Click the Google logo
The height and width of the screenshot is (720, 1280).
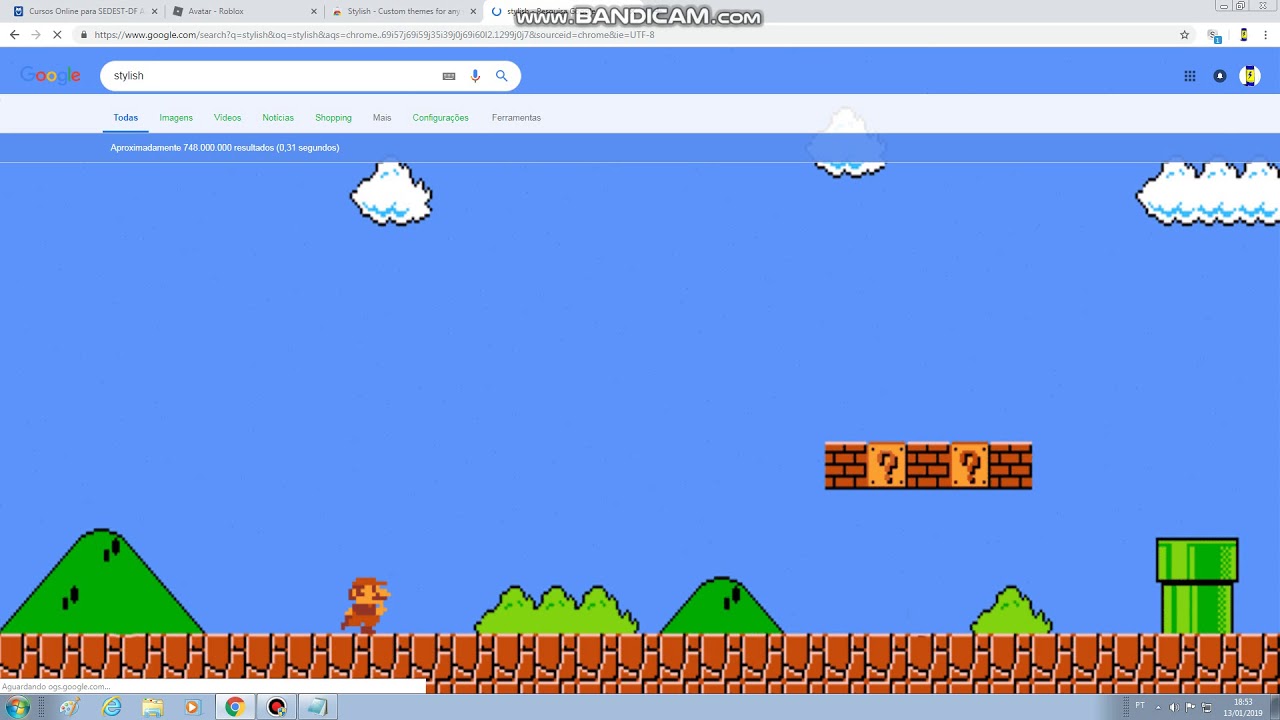(x=50, y=76)
